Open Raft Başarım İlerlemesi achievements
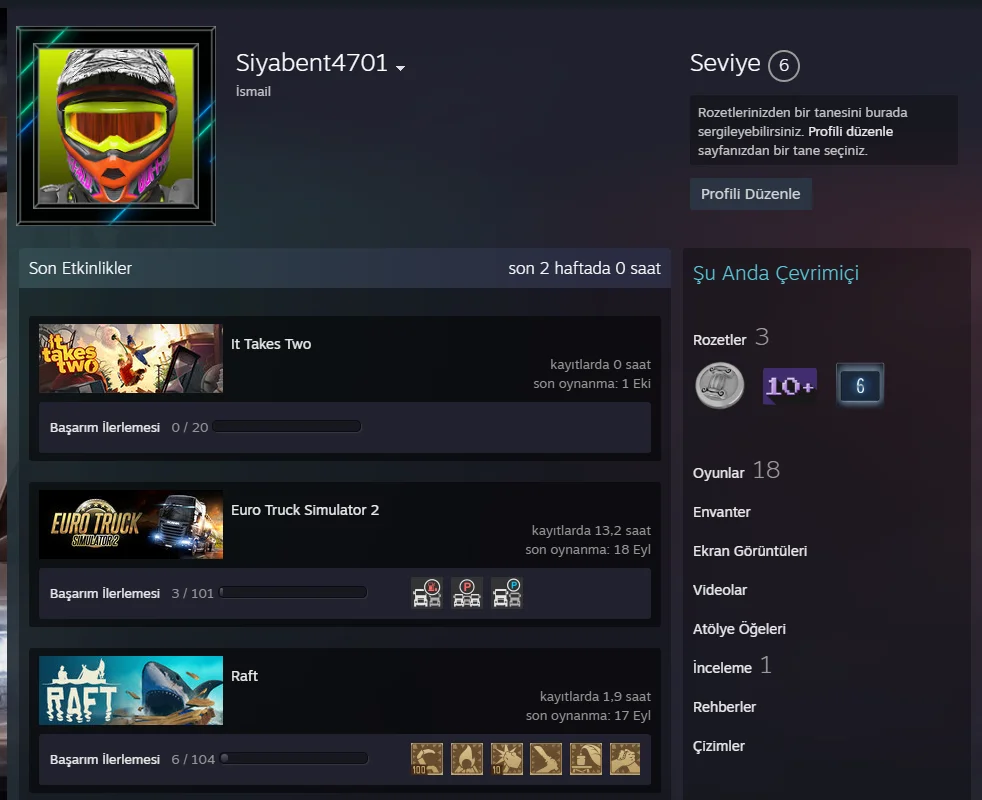 (105, 759)
